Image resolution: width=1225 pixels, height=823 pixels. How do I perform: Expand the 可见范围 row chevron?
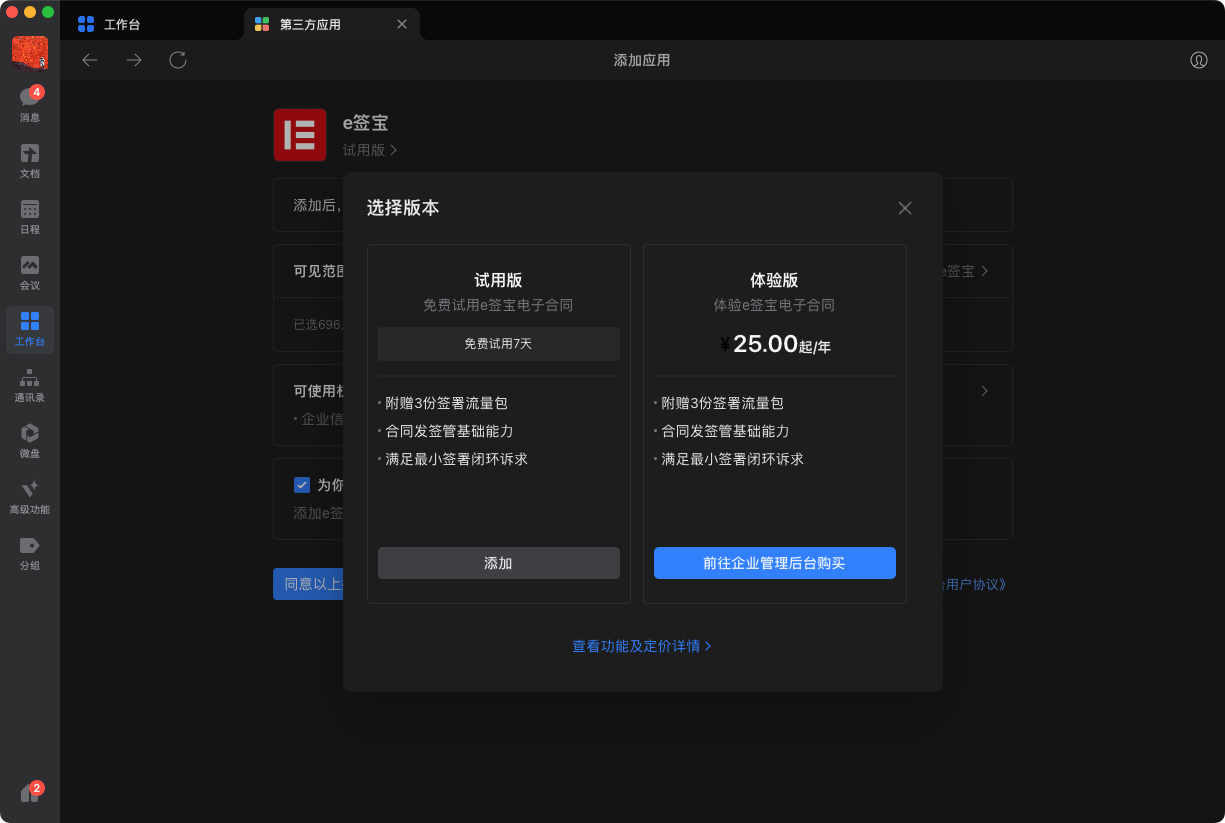pos(985,271)
